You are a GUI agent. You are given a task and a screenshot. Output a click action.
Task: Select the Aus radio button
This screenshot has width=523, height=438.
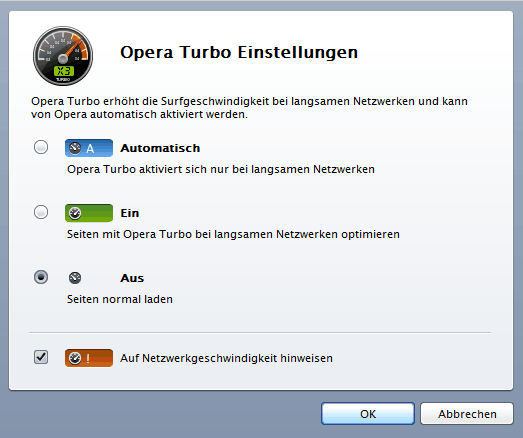[41, 277]
